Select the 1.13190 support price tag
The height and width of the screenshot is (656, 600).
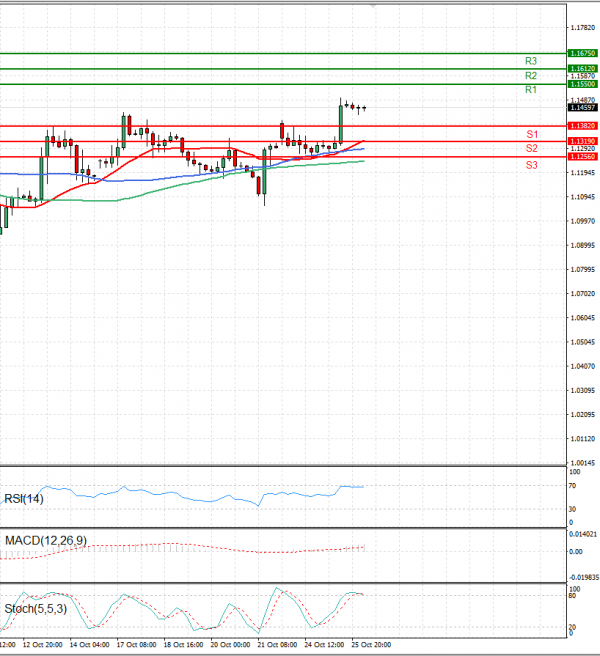(x=582, y=141)
